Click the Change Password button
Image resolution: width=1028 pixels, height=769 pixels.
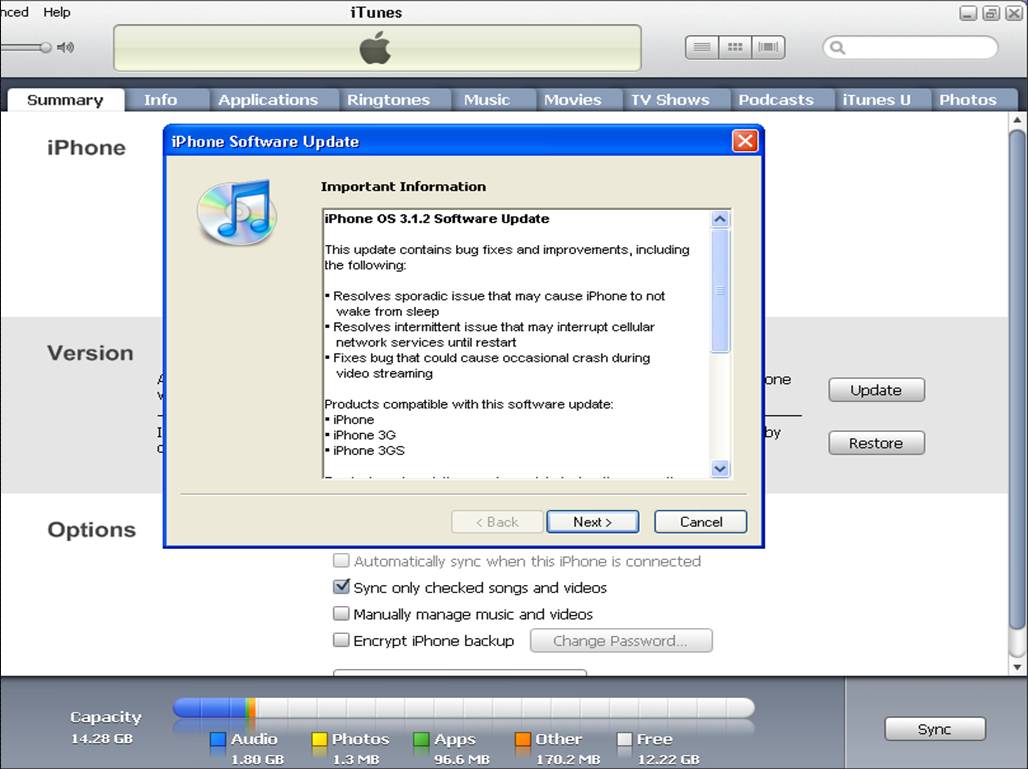[620, 641]
